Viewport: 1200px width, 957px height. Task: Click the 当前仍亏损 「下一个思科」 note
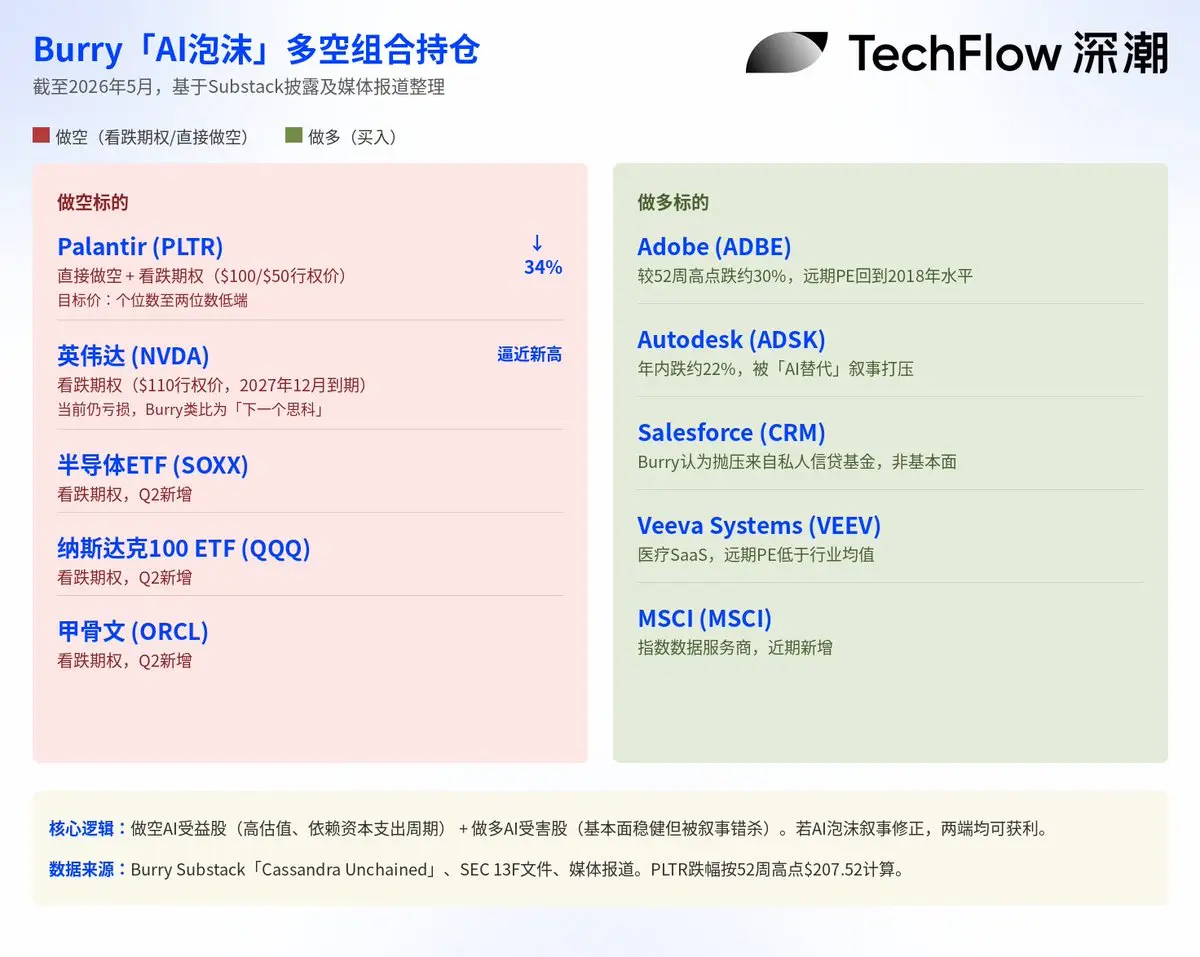coord(190,409)
